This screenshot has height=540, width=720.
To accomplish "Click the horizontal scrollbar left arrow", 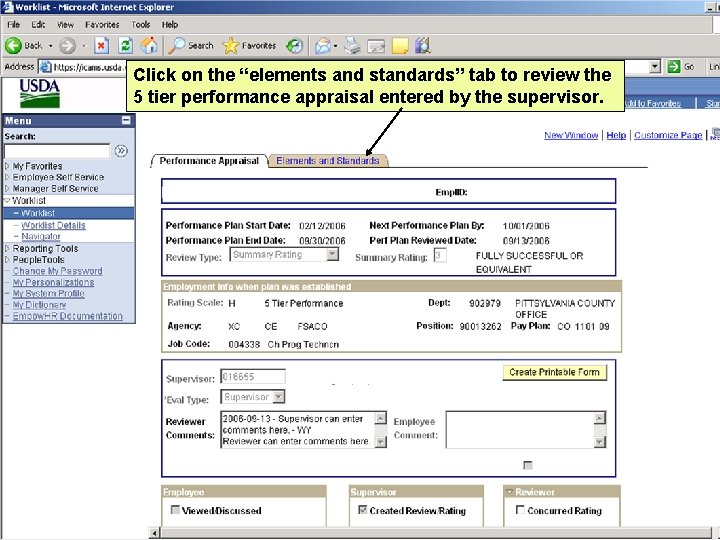I will [155, 533].
